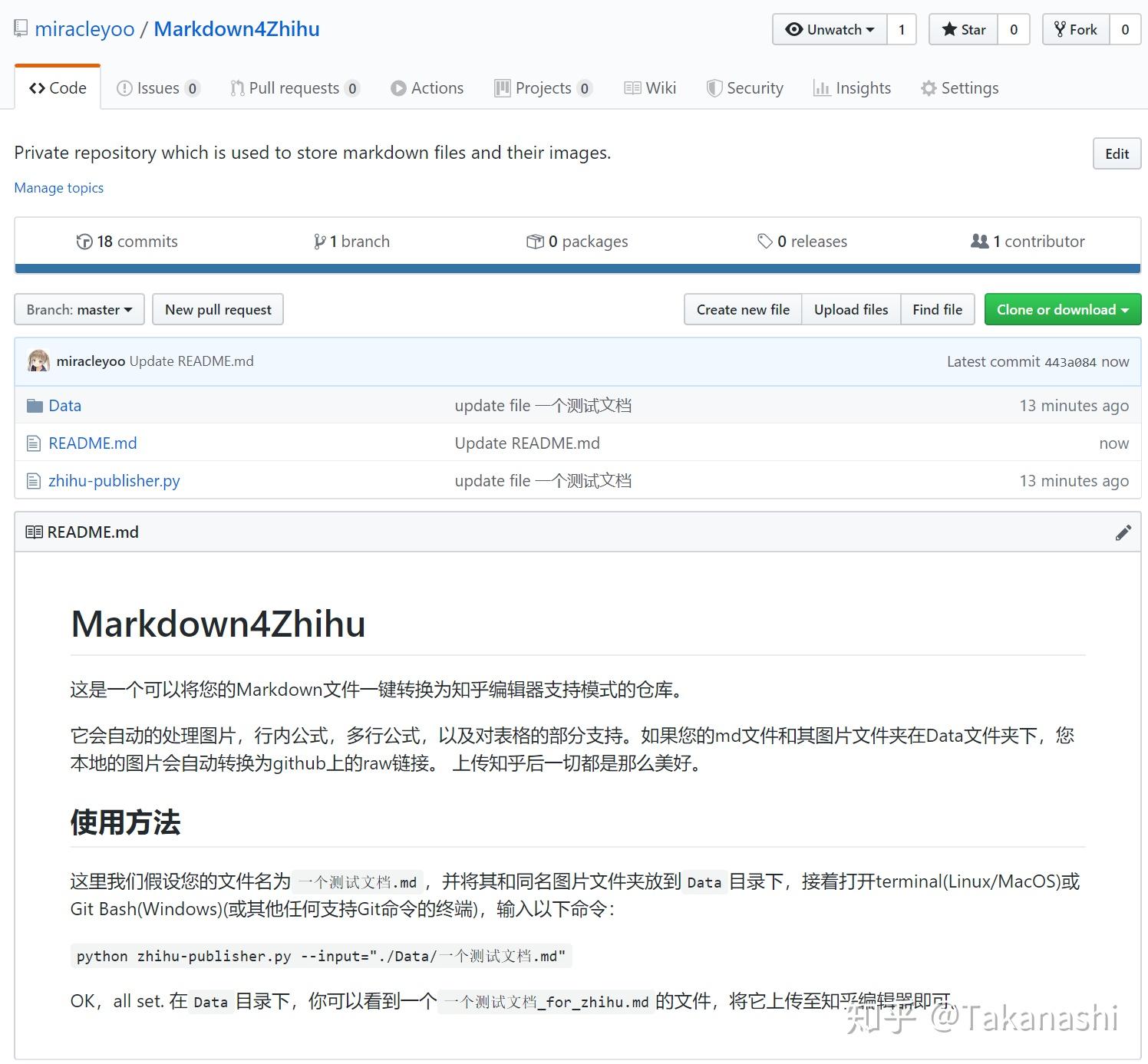Open the Security tab
1148x1064 pixels.
point(744,88)
